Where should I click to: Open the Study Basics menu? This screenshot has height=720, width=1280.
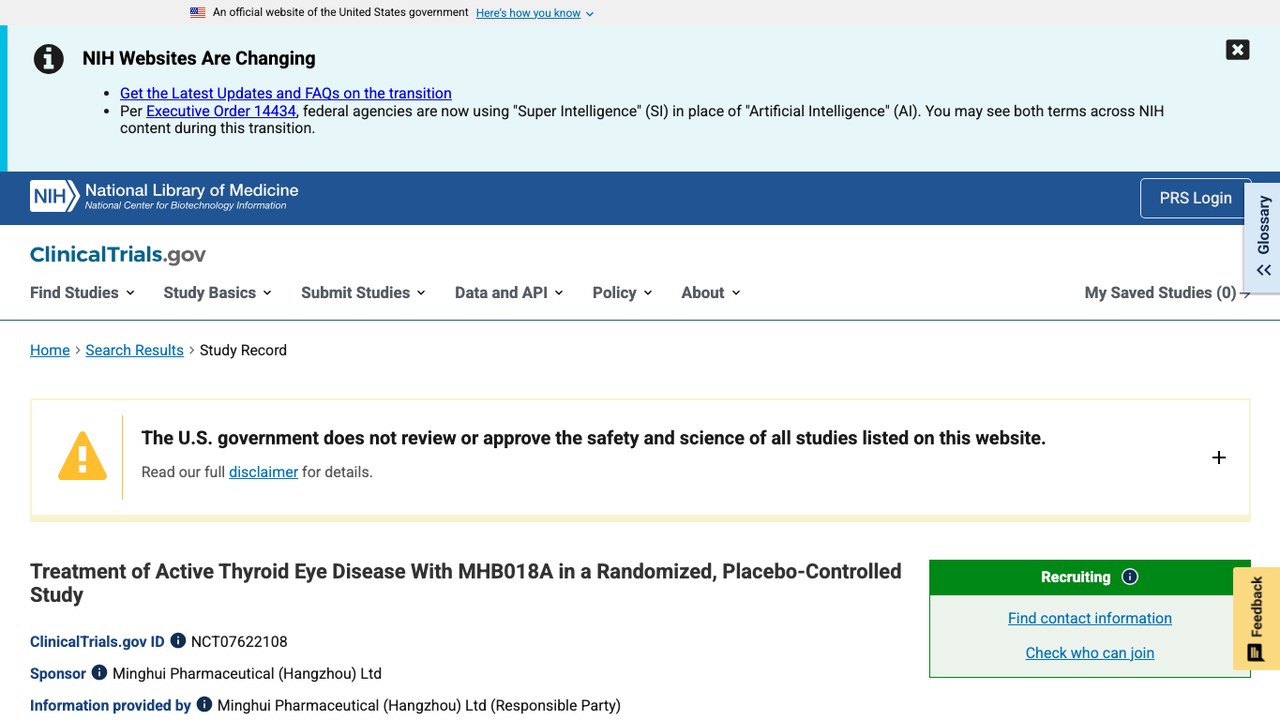pos(217,293)
